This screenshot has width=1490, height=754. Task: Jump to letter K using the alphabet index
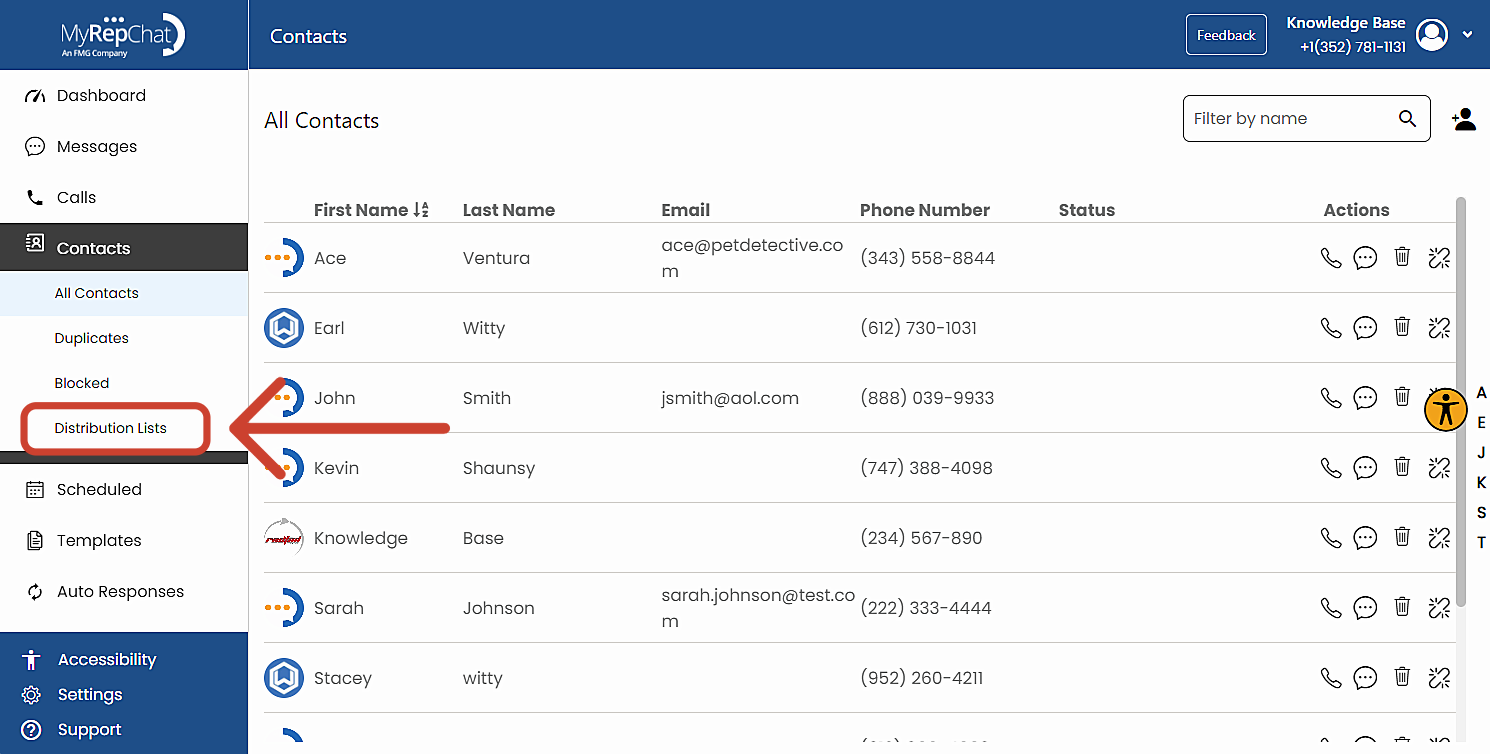coord(1481,482)
